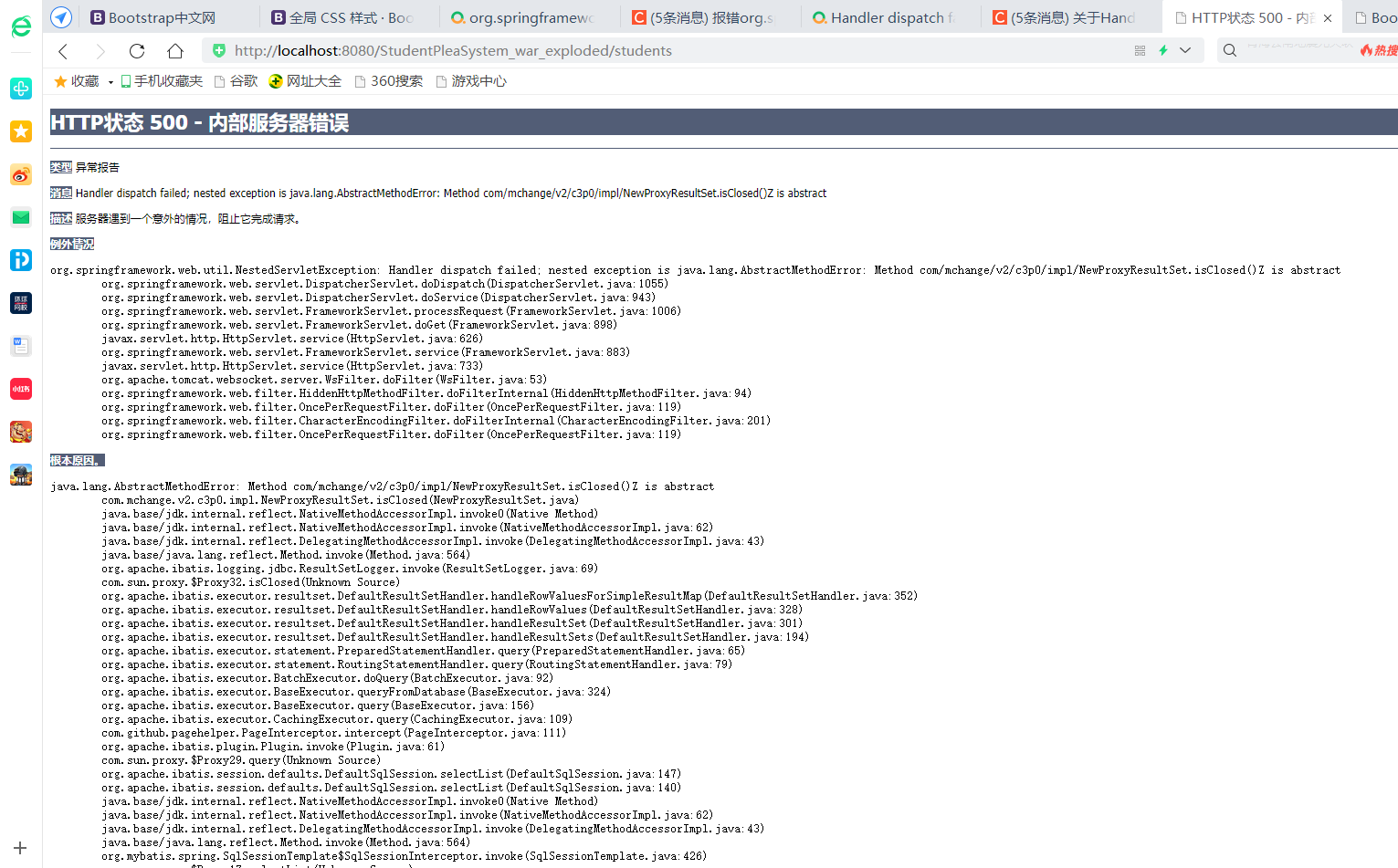The image size is (1398, 868).
Task: Reload the current error page
Action: (137, 51)
